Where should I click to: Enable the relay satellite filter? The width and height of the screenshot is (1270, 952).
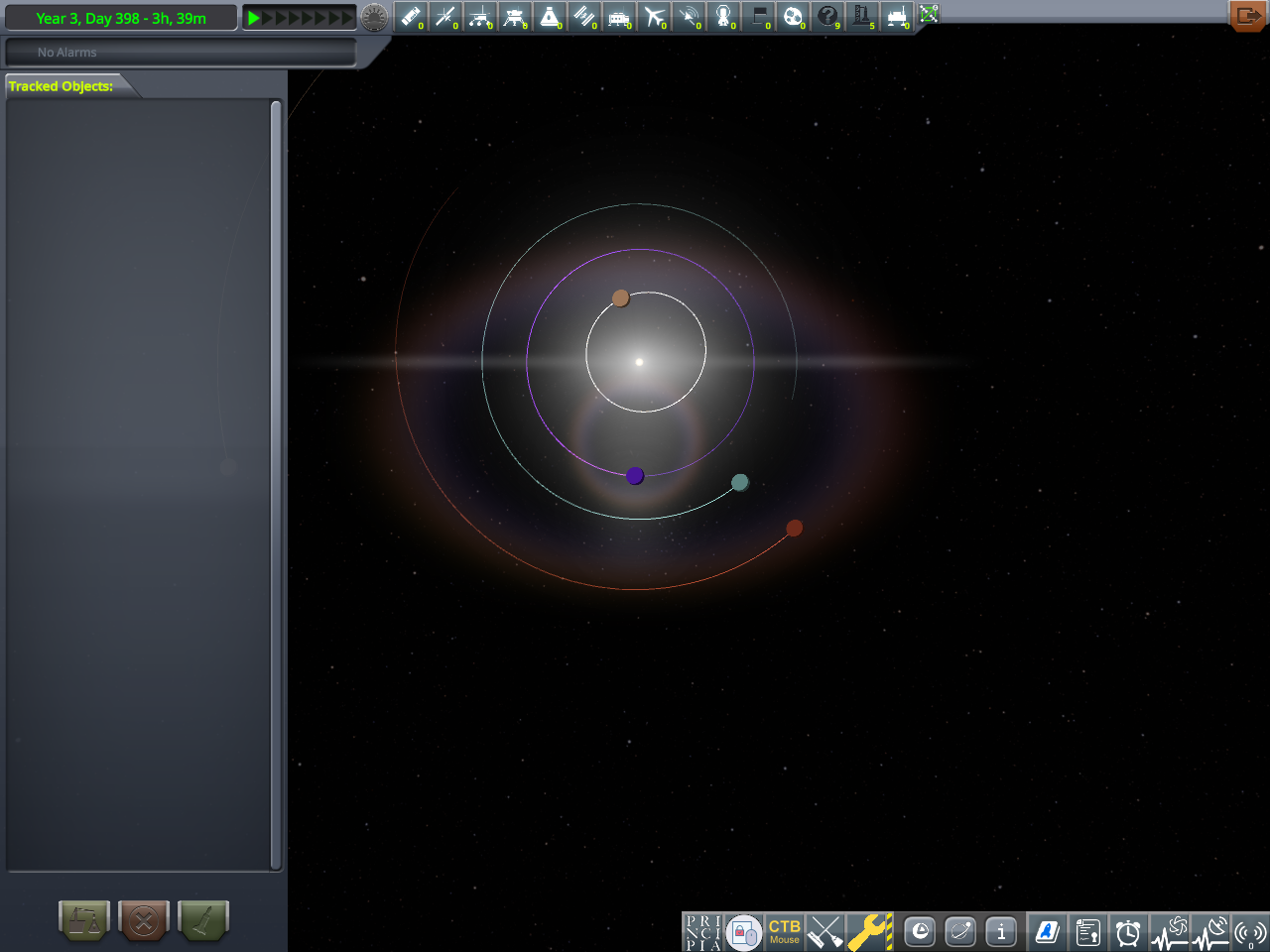689,17
